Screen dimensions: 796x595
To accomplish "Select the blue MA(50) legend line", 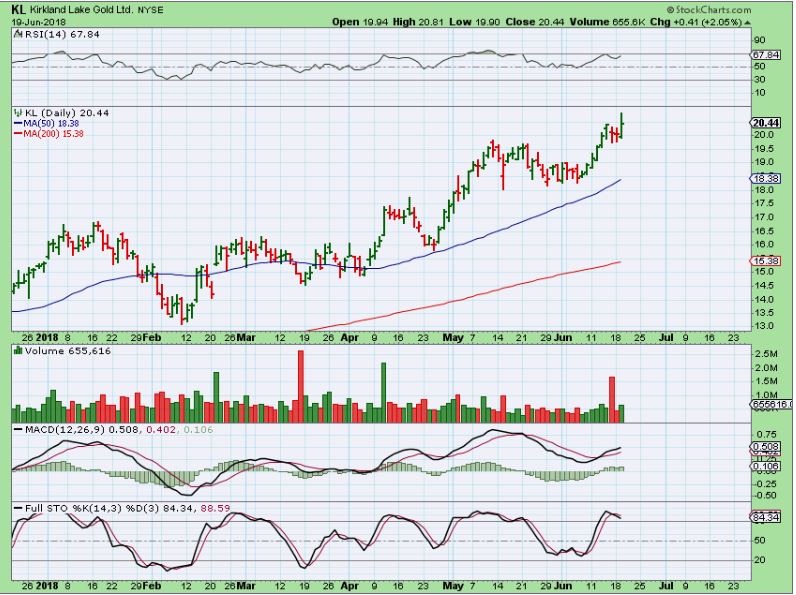I will pos(19,123).
